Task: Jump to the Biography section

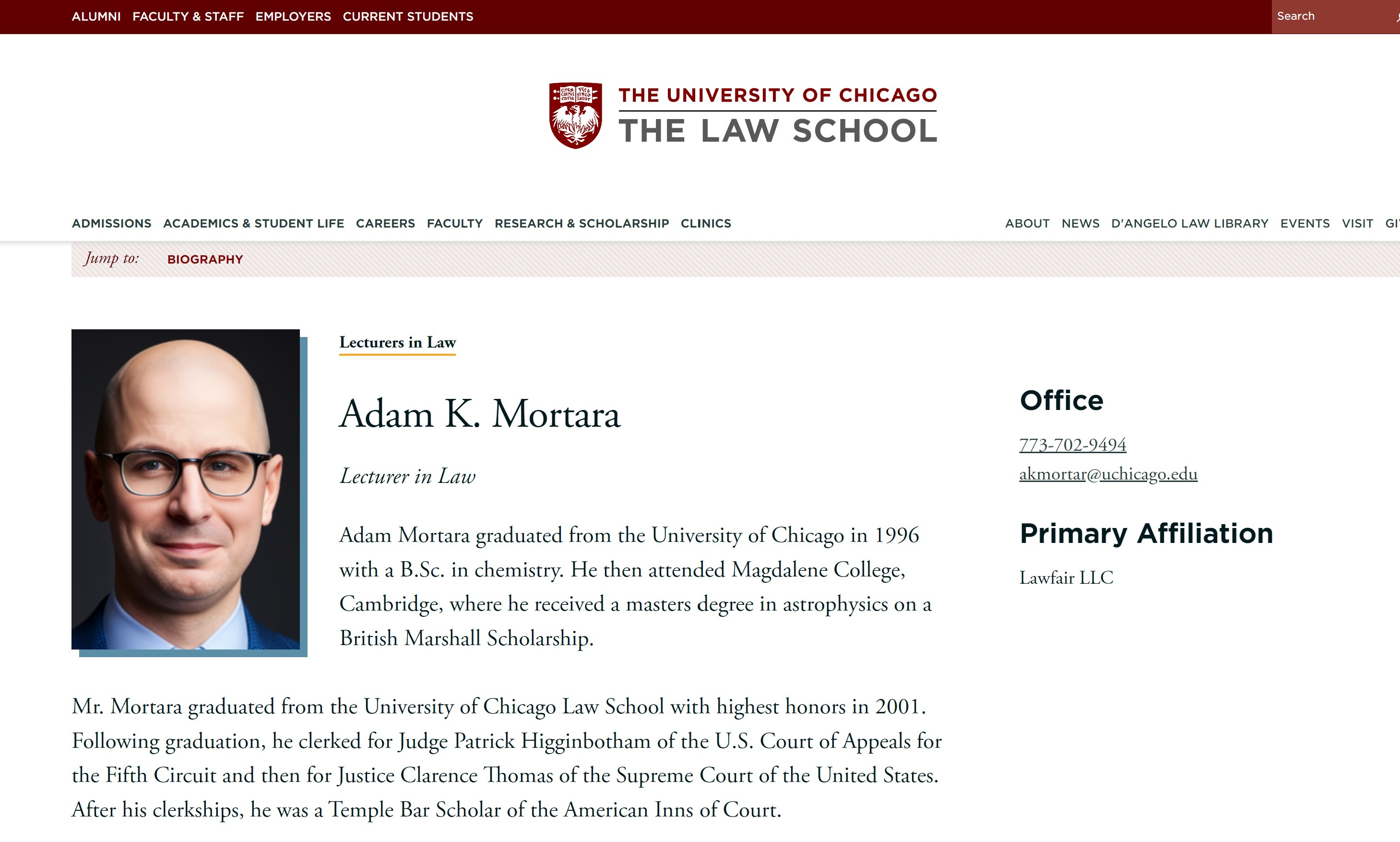Action: click(x=205, y=259)
